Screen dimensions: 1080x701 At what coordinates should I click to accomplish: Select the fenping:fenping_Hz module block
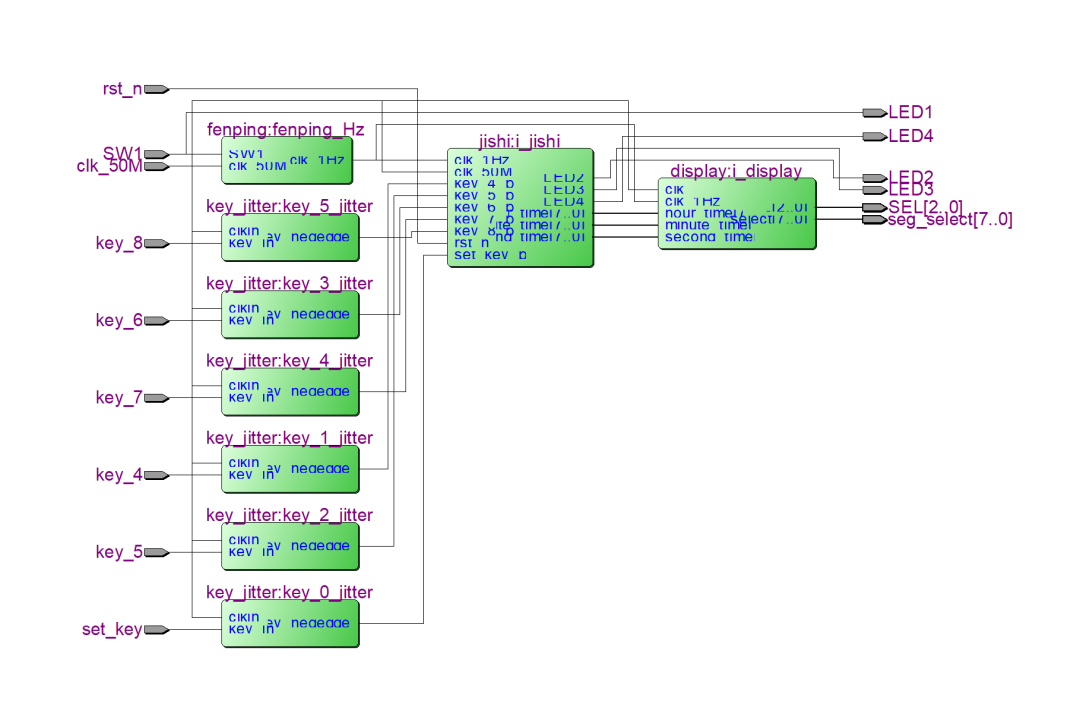(x=287, y=160)
